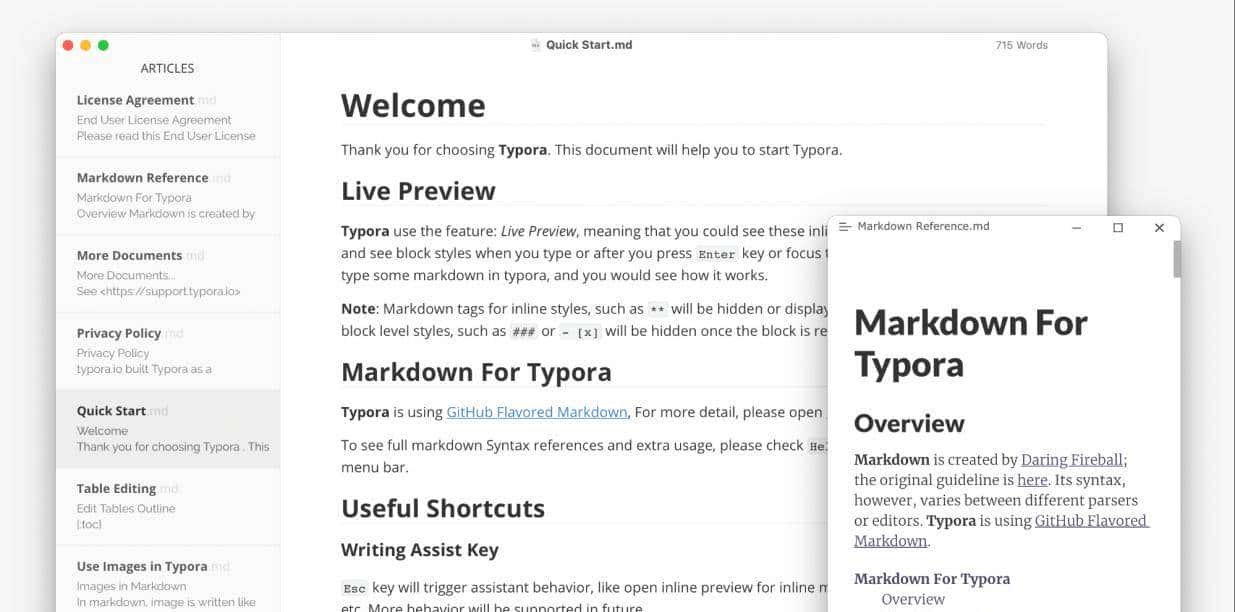Enter fullscreen using the green window button

103,45
